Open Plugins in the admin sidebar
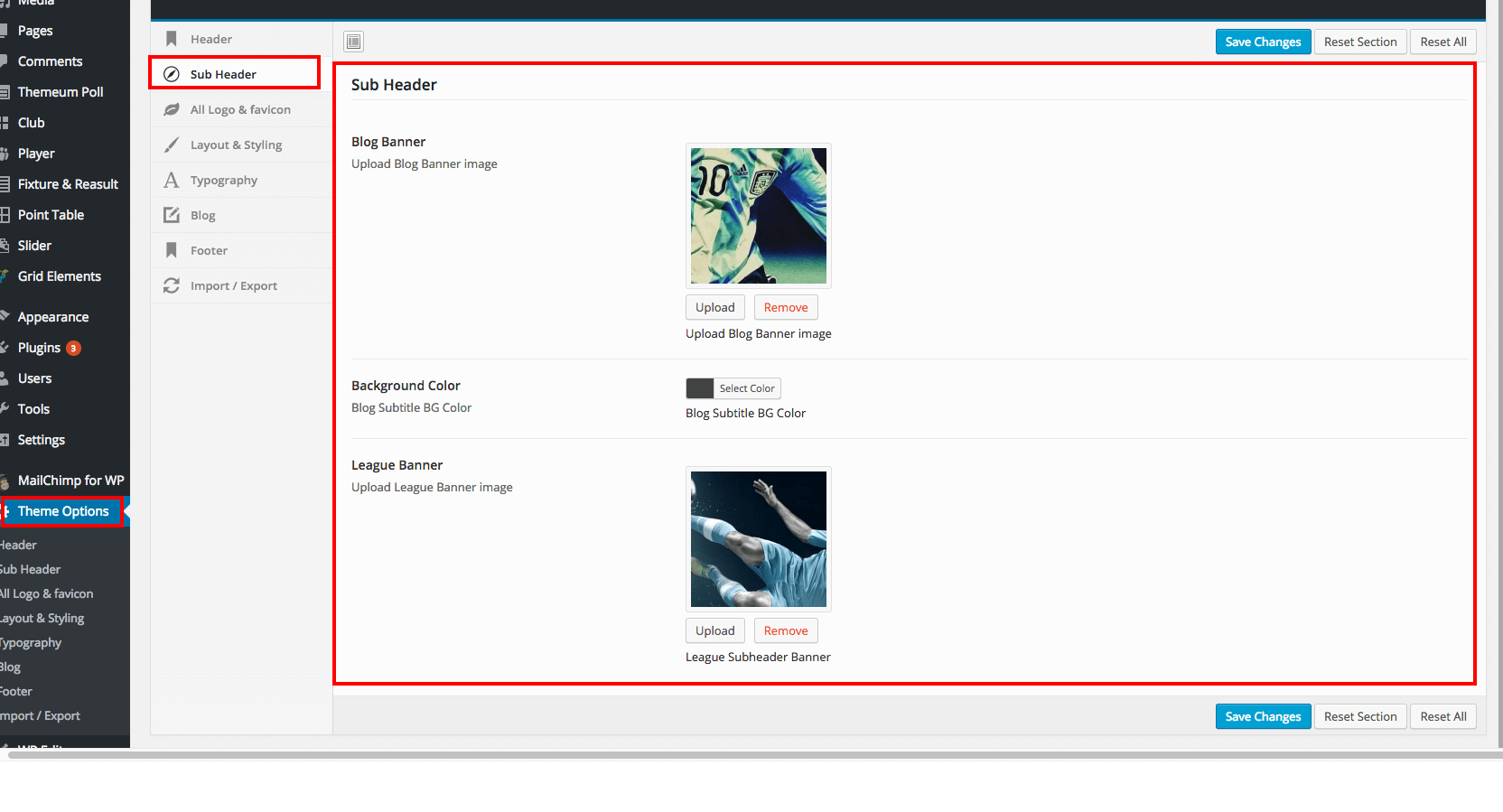Viewport: 1503px width, 812px height. coord(40,348)
